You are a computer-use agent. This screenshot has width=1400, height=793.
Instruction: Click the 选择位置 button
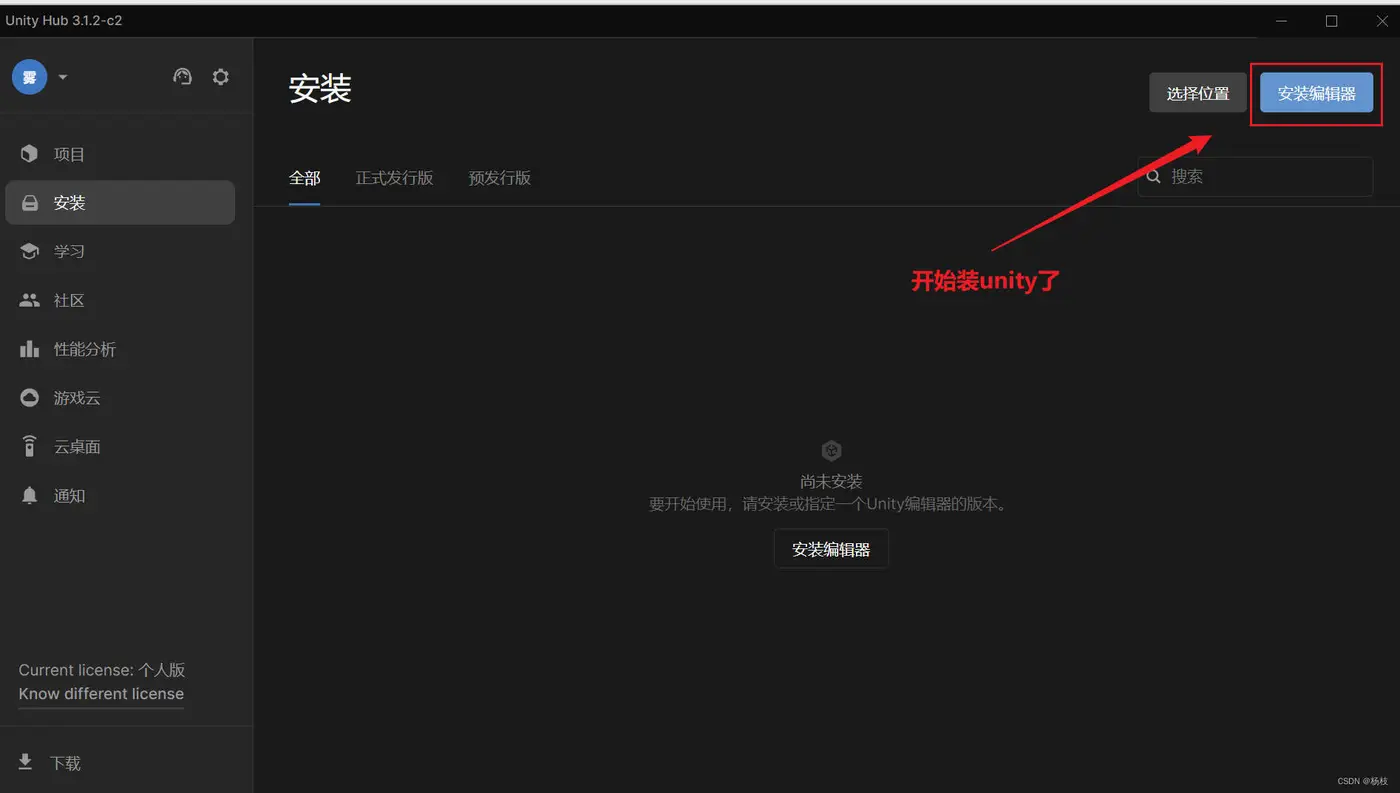1198,93
